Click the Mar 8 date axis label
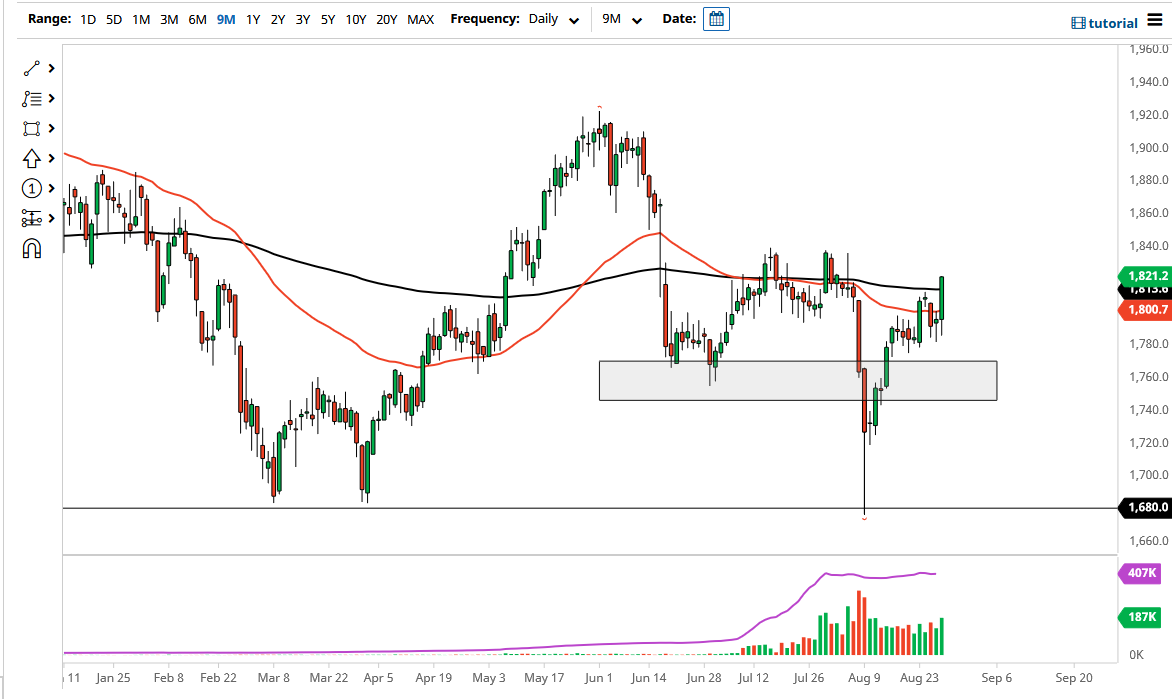This screenshot has height=699, width=1172. [x=274, y=678]
